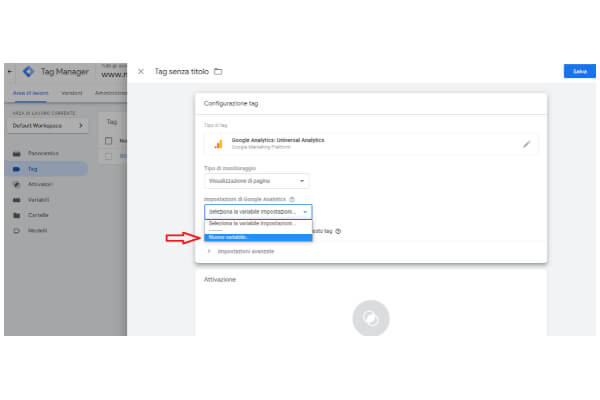Open the folder icon beside Tag senza titolo
This screenshot has width=600, height=400.
click(218, 72)
